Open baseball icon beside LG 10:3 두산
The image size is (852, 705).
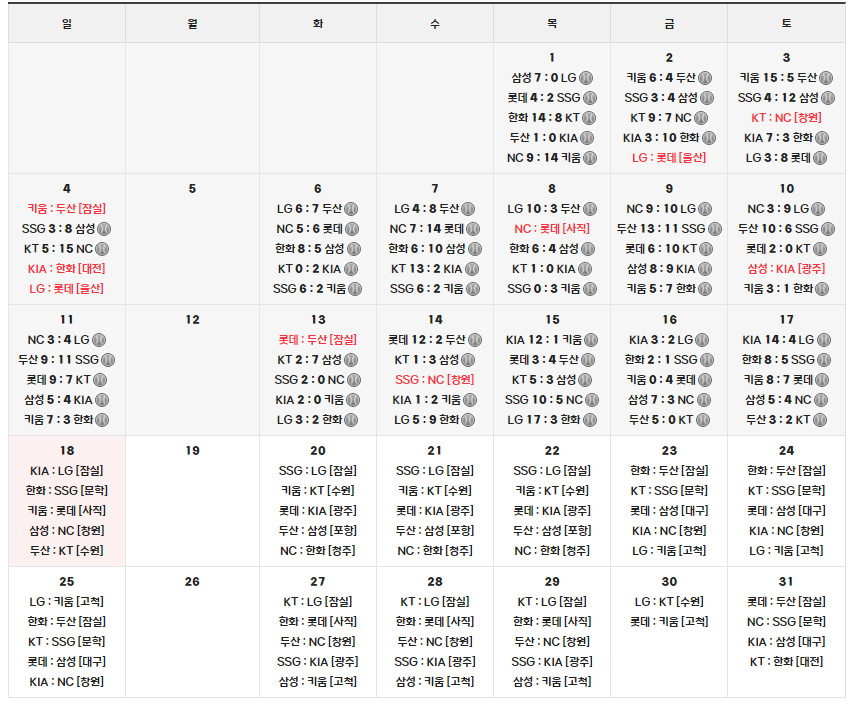point(590,209)
